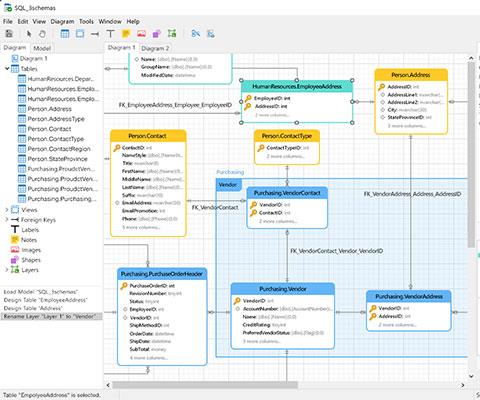Select Purchasing.Purchasing... in the tables tree
Screen dimensions: 480x400
[62, 199]
